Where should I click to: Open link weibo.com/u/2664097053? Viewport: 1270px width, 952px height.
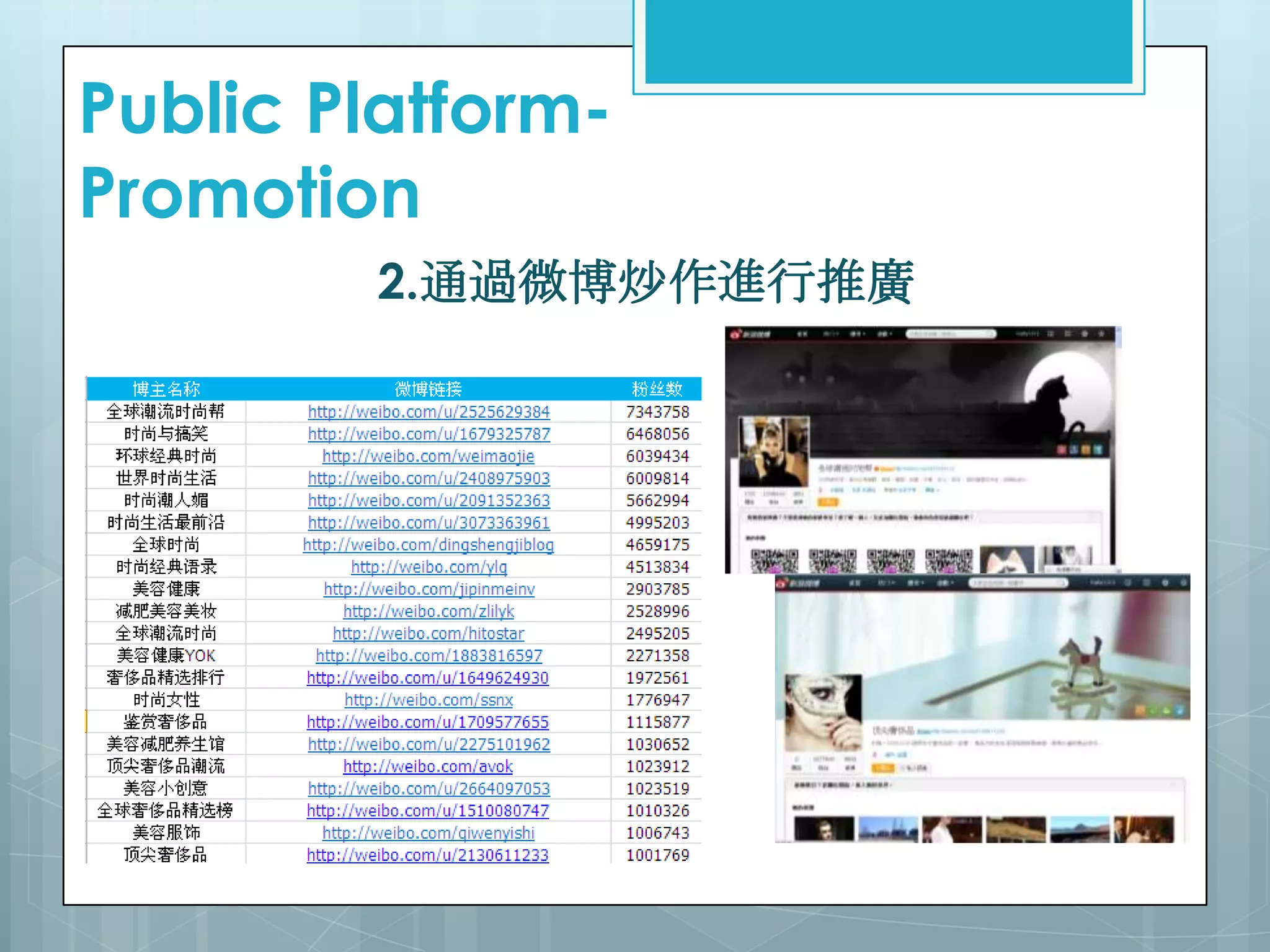429,789
